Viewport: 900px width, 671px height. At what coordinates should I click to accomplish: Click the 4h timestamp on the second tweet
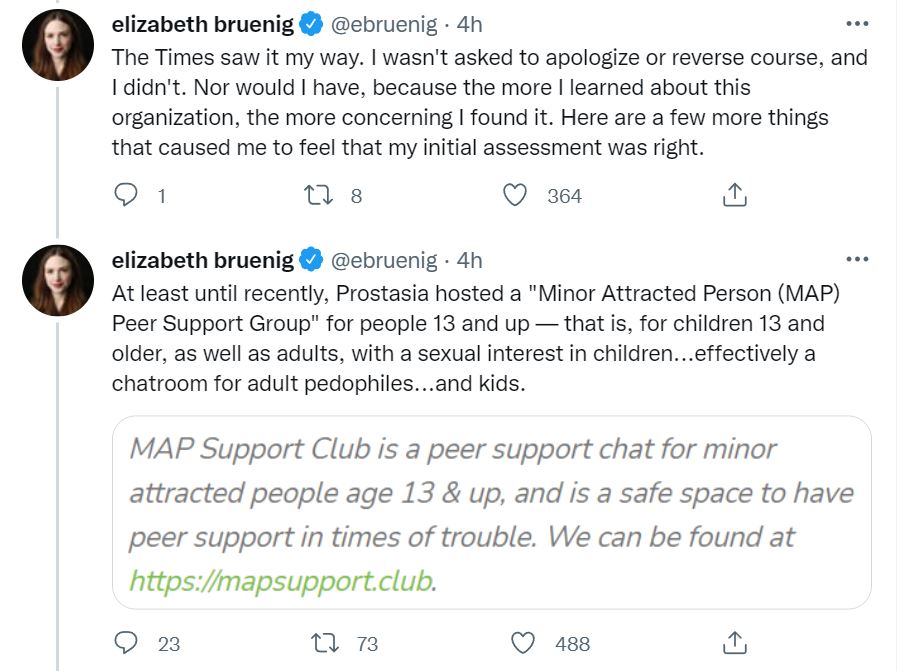point(470,260)
